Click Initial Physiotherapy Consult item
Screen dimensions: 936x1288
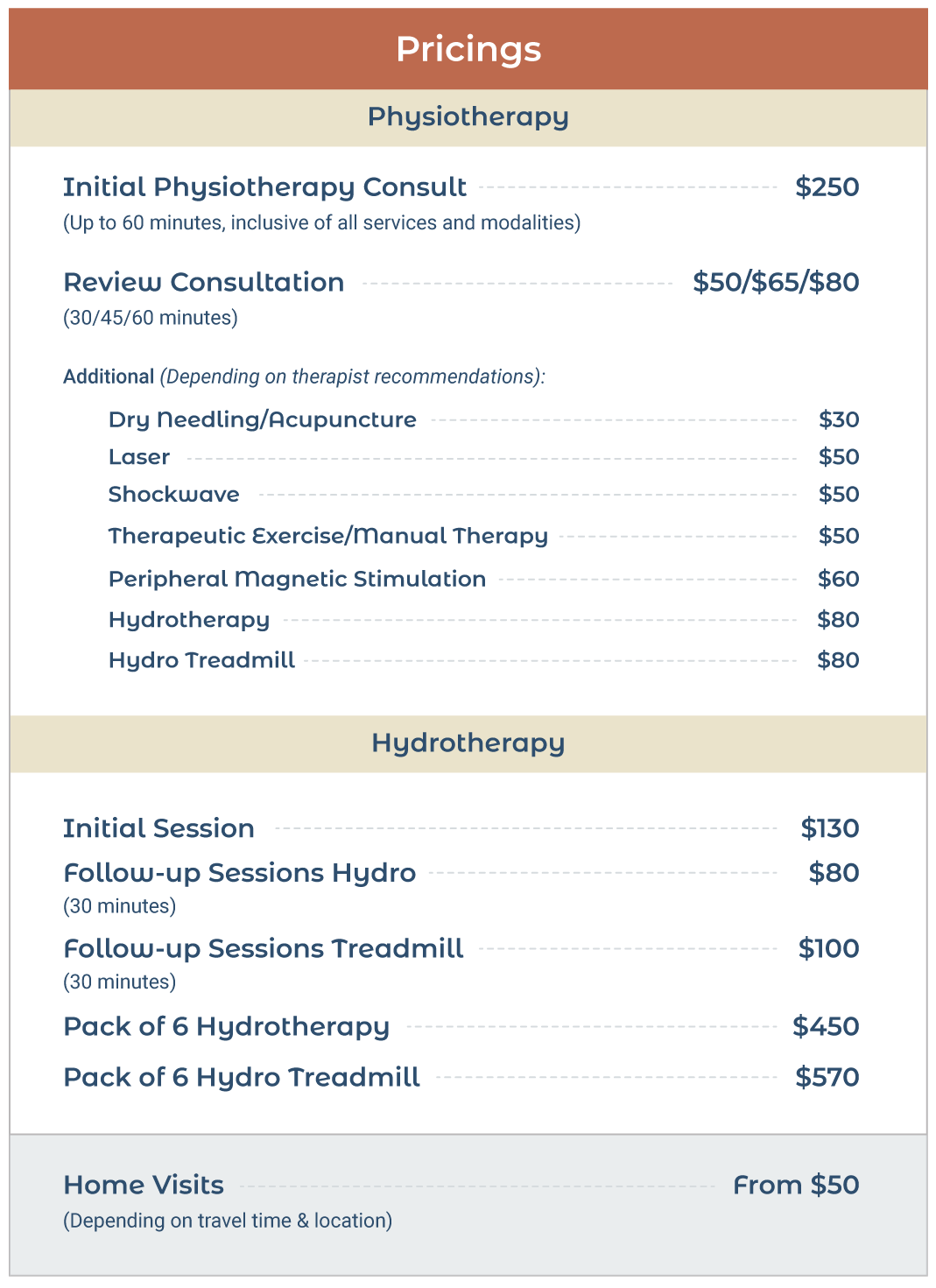pos(264,187)
